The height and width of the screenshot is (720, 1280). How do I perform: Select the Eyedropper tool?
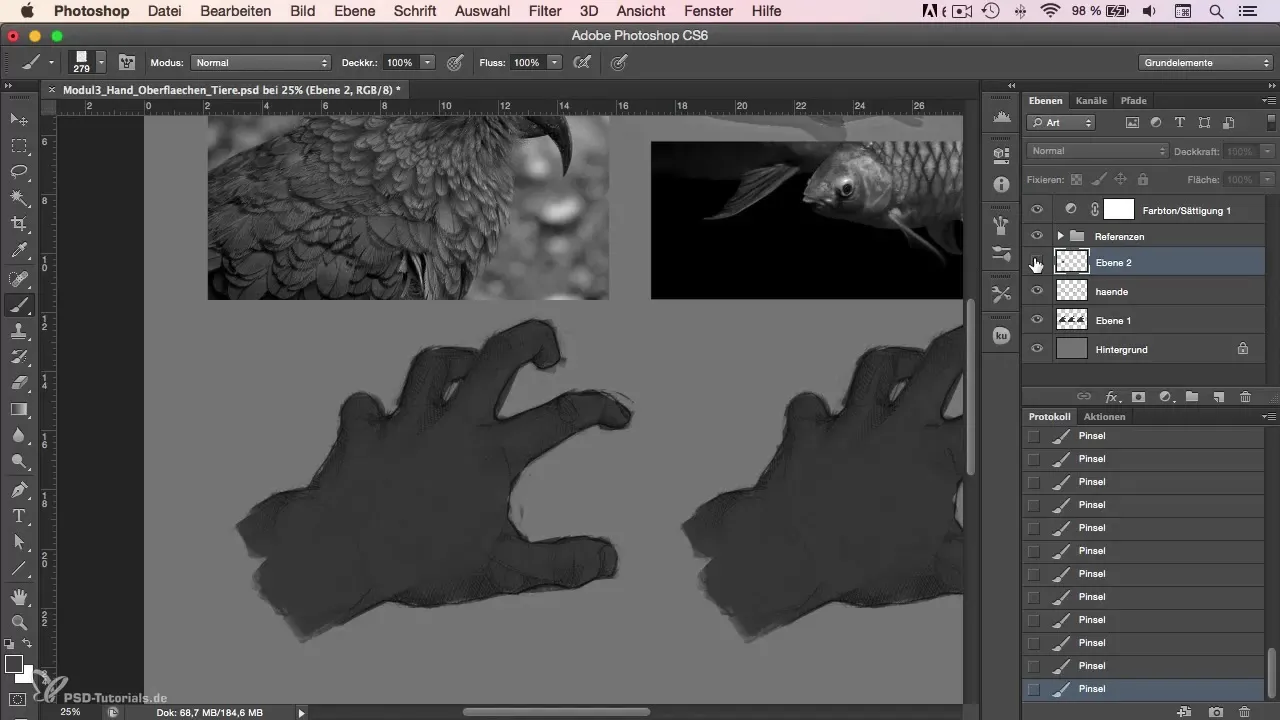(19, 250)
